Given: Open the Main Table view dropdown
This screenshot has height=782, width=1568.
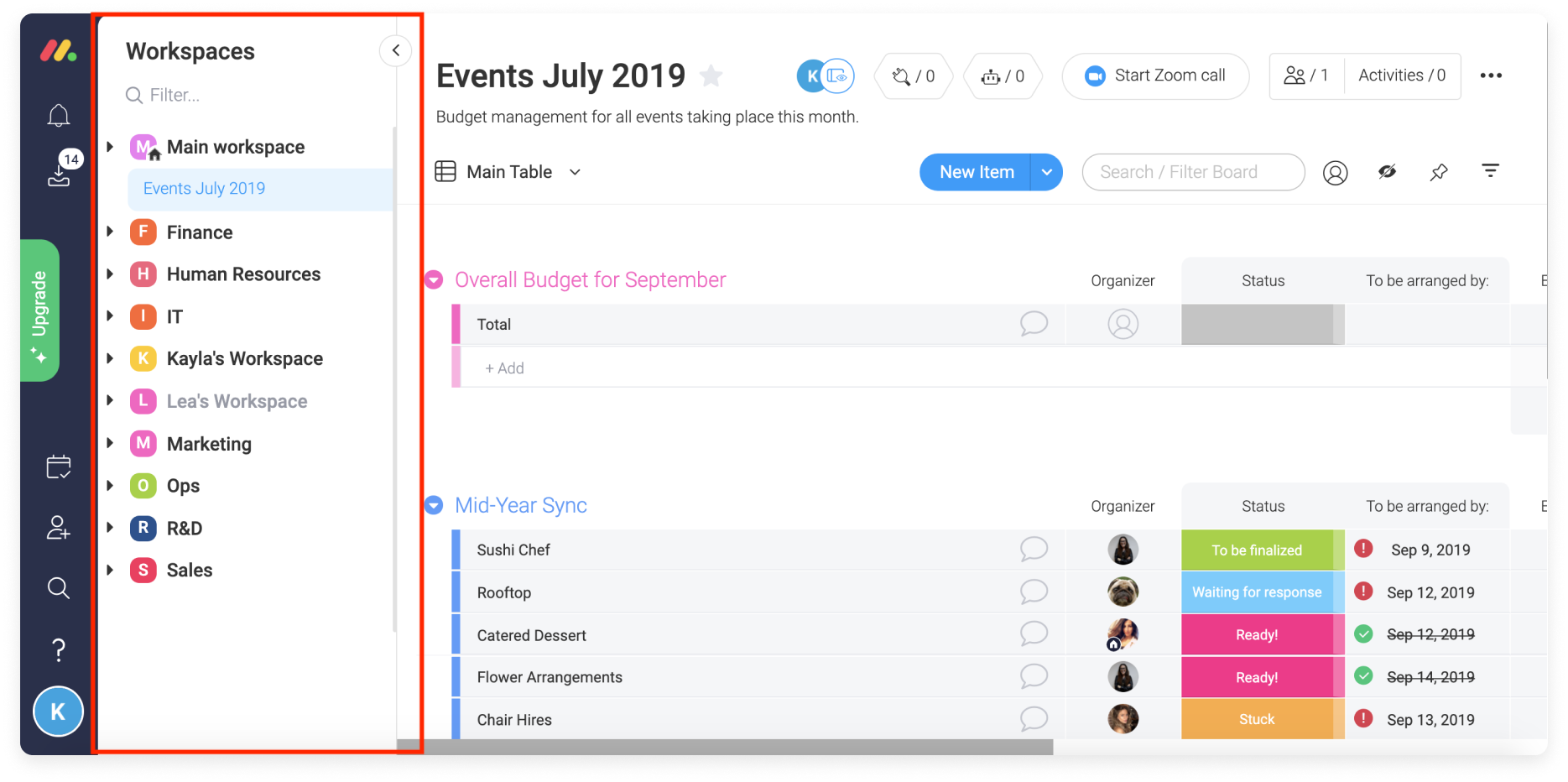Looking at the screenshot, I should (x=575, y=172).
